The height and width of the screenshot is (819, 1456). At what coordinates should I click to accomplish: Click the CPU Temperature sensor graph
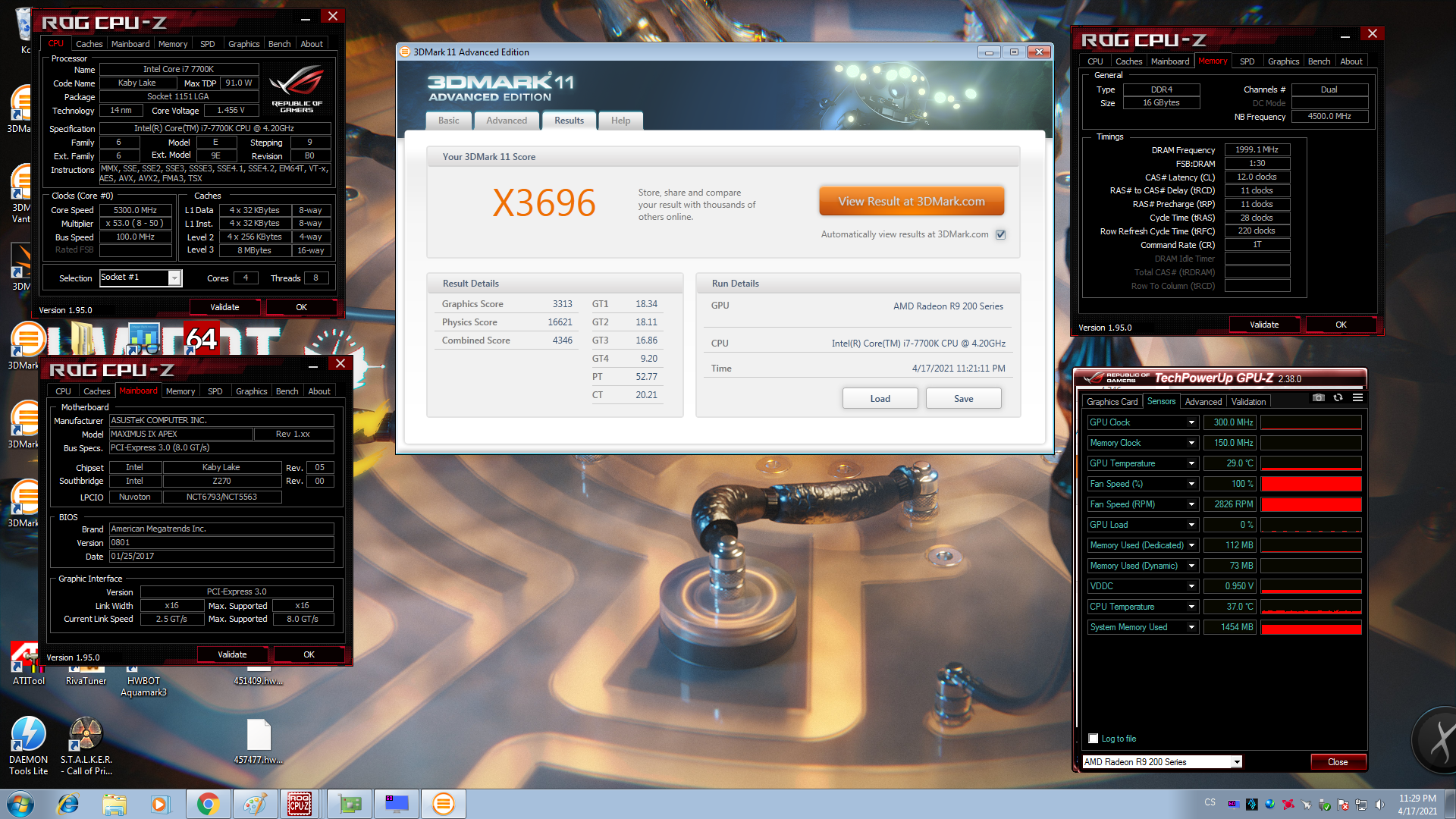point(1311,607)
